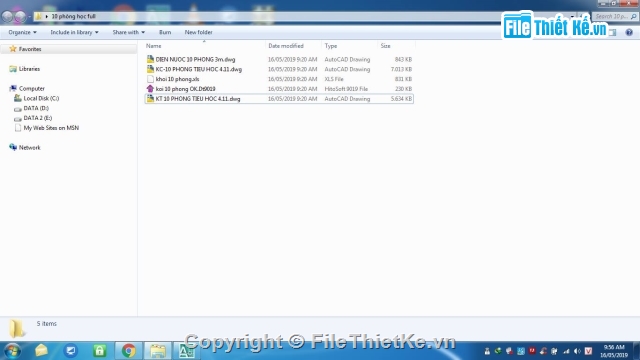Screen dimensions: 640x360
Task: Click the volume speaker icon in system tray
Action: (577, 351)
